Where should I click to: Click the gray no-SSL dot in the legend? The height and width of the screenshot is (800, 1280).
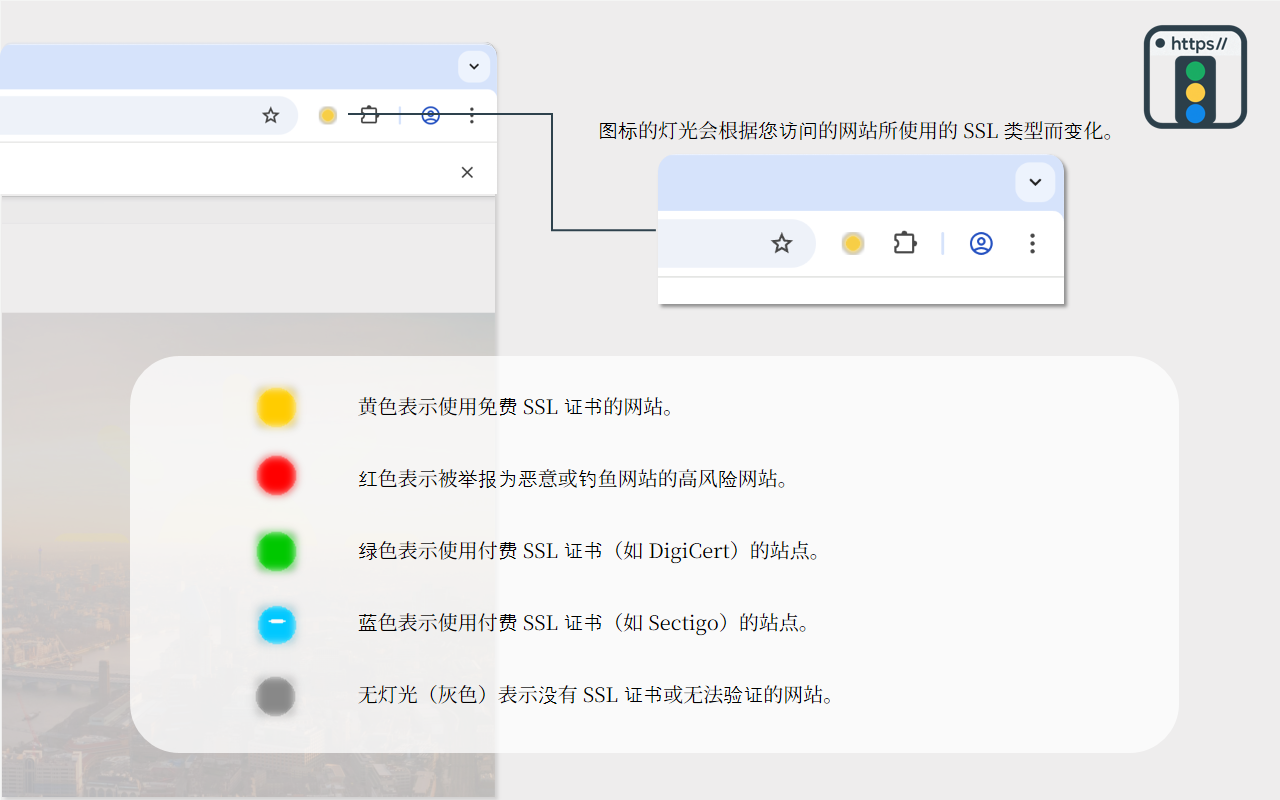[276, 696]
